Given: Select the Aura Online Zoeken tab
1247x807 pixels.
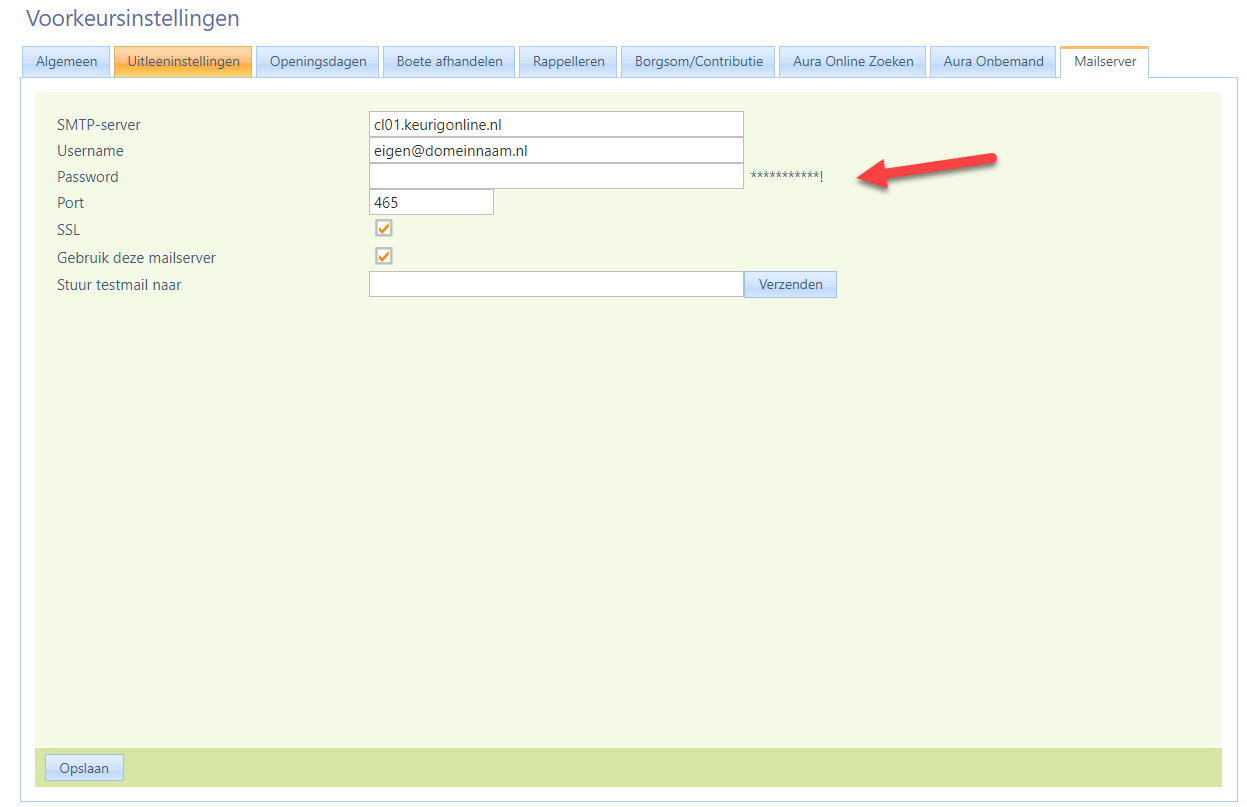Looking at the screenshot, I should pyautogui.click(x=853, y=62).
